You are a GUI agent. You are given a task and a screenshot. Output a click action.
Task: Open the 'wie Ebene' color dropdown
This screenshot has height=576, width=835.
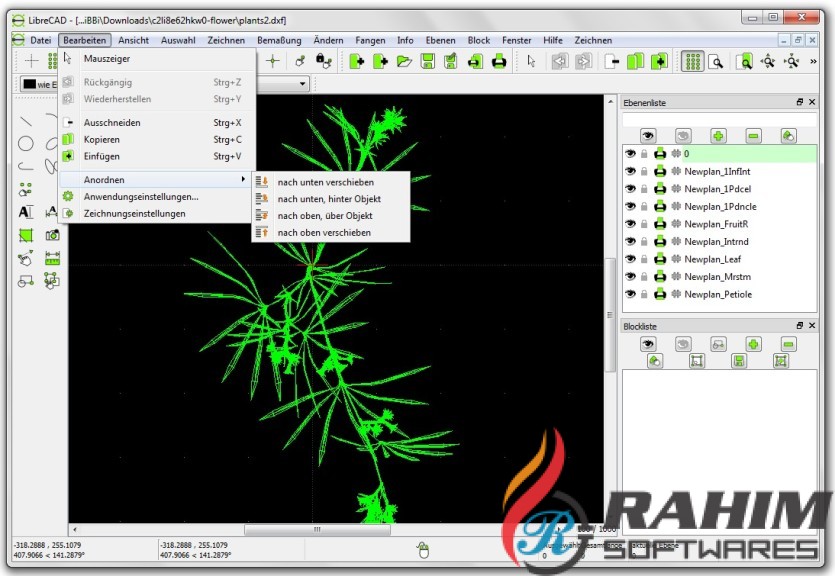(x=40, y=85)
